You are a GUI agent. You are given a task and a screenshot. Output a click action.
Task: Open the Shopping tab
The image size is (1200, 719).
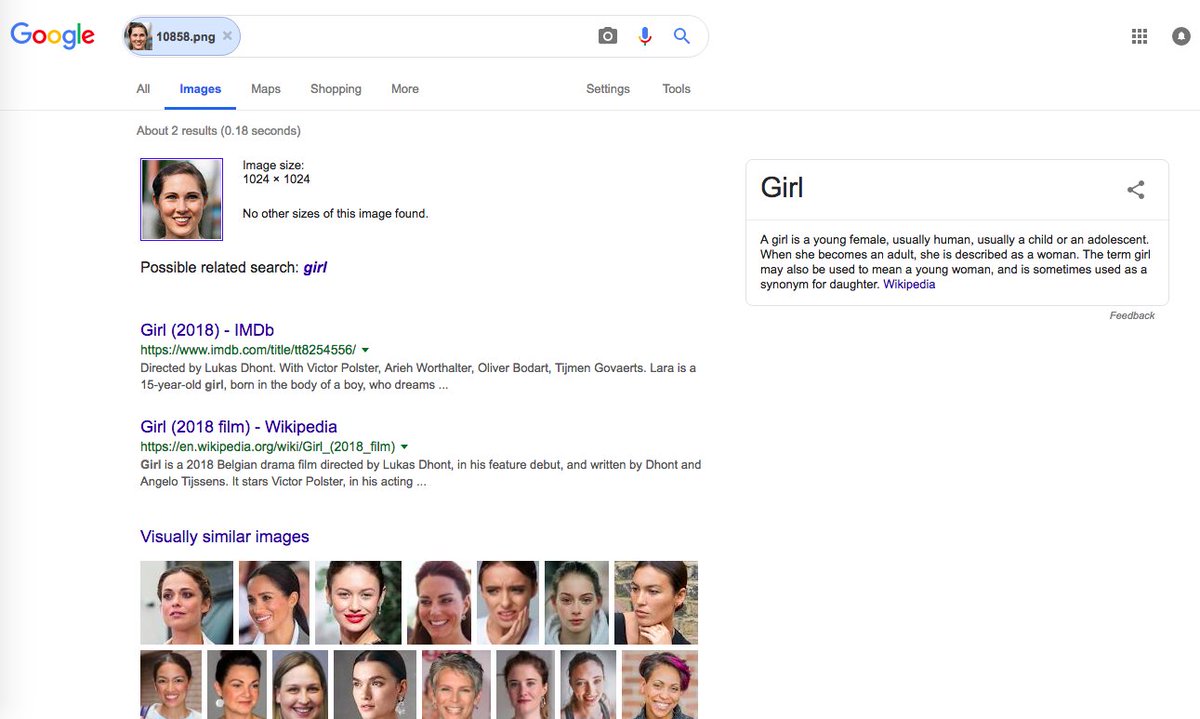[x=336, y=89]
